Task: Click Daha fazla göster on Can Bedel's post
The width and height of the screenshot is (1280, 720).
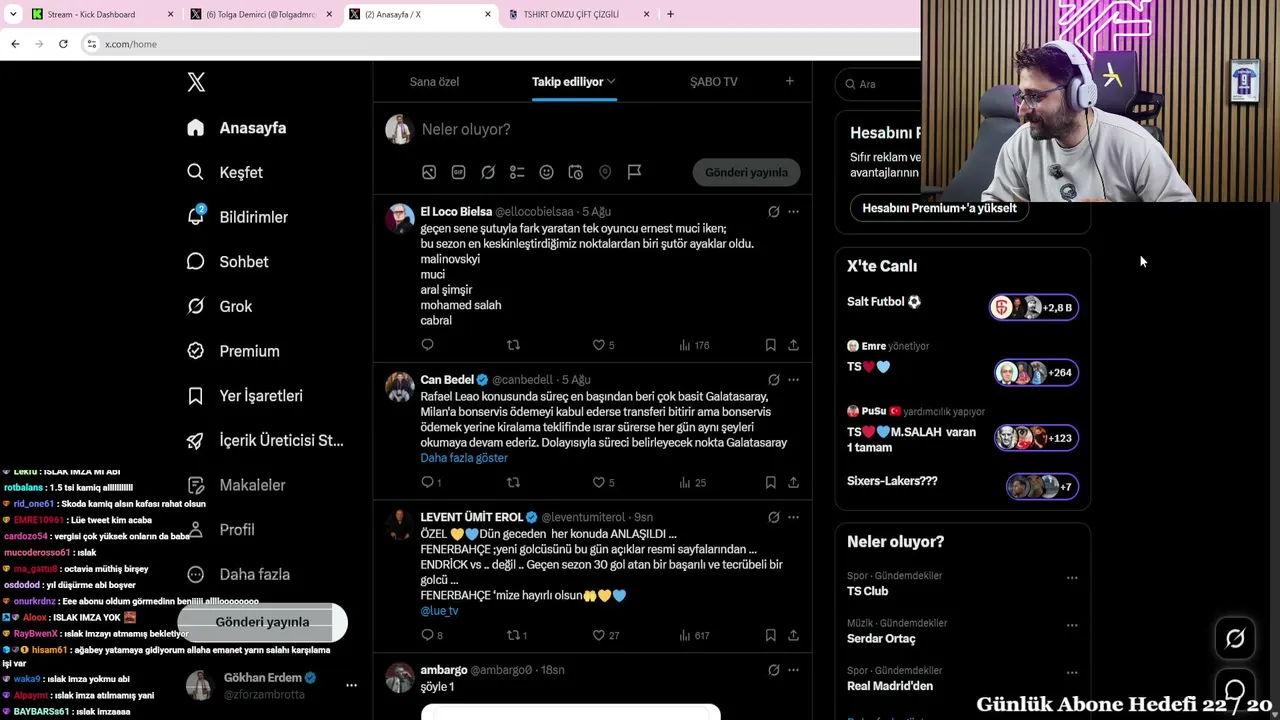Action: point(464,458)
